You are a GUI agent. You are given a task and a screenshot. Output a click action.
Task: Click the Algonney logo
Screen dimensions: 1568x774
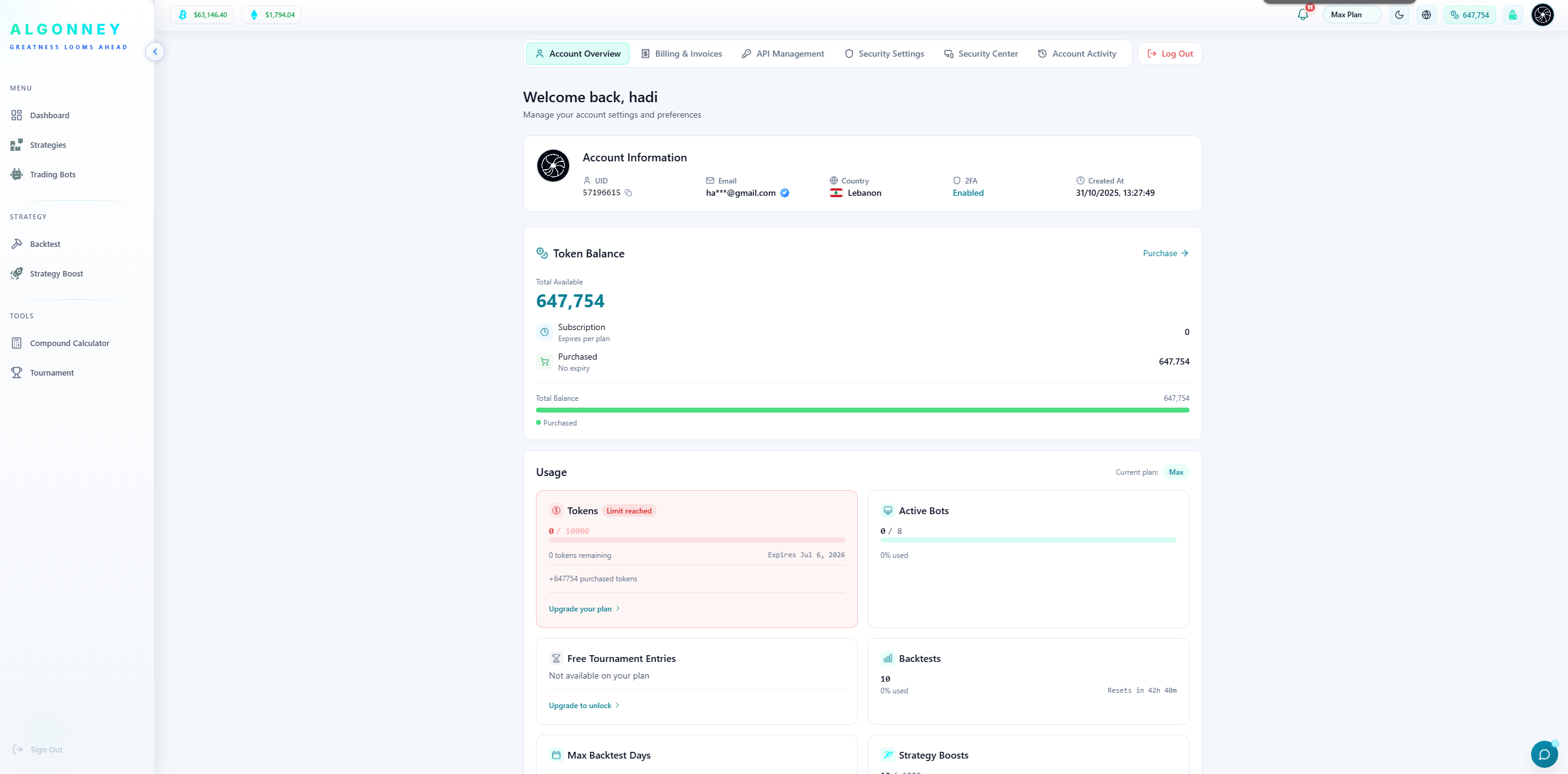pos(68,36)
